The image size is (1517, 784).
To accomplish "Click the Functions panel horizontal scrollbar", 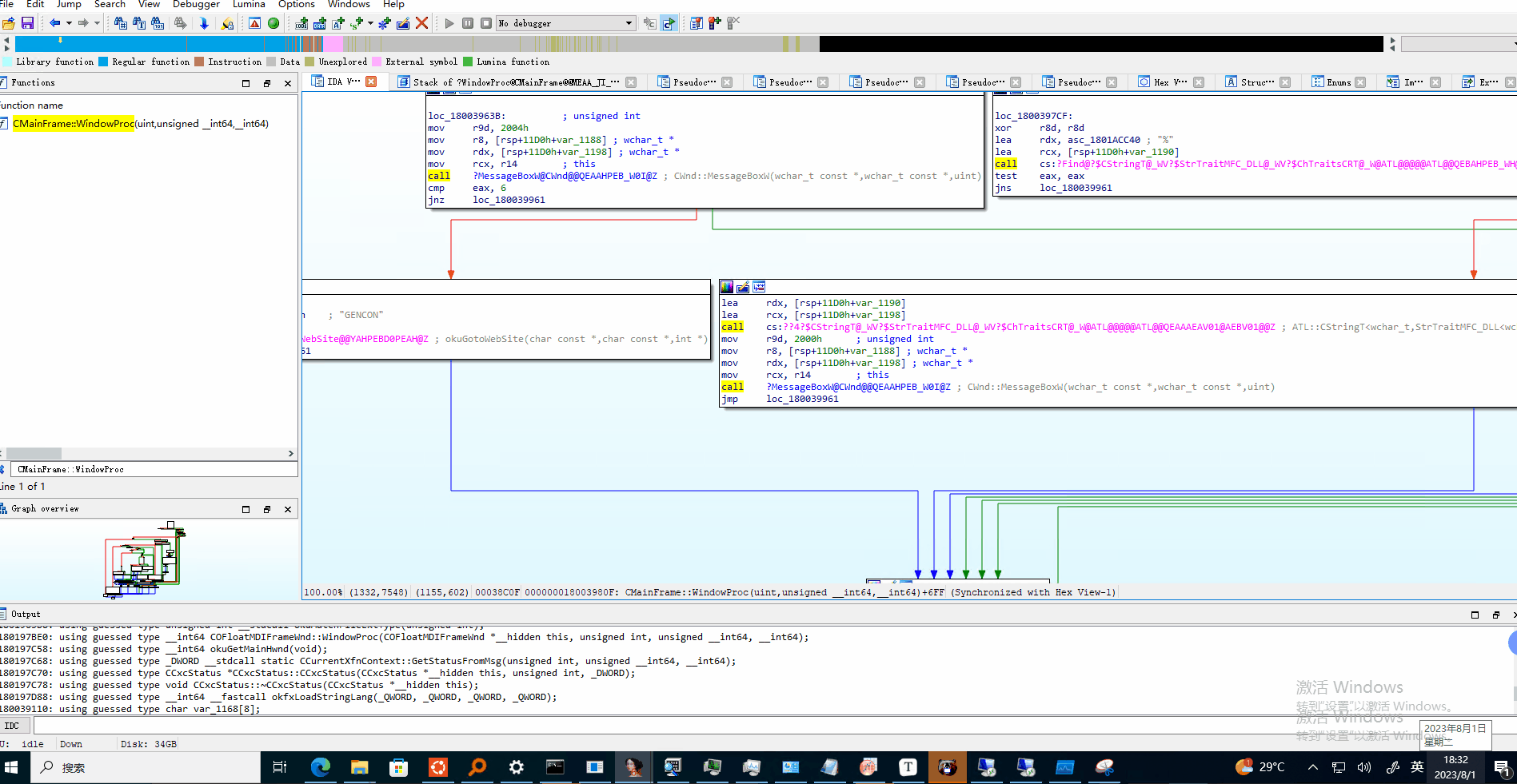I will click(x=34, y=453).
